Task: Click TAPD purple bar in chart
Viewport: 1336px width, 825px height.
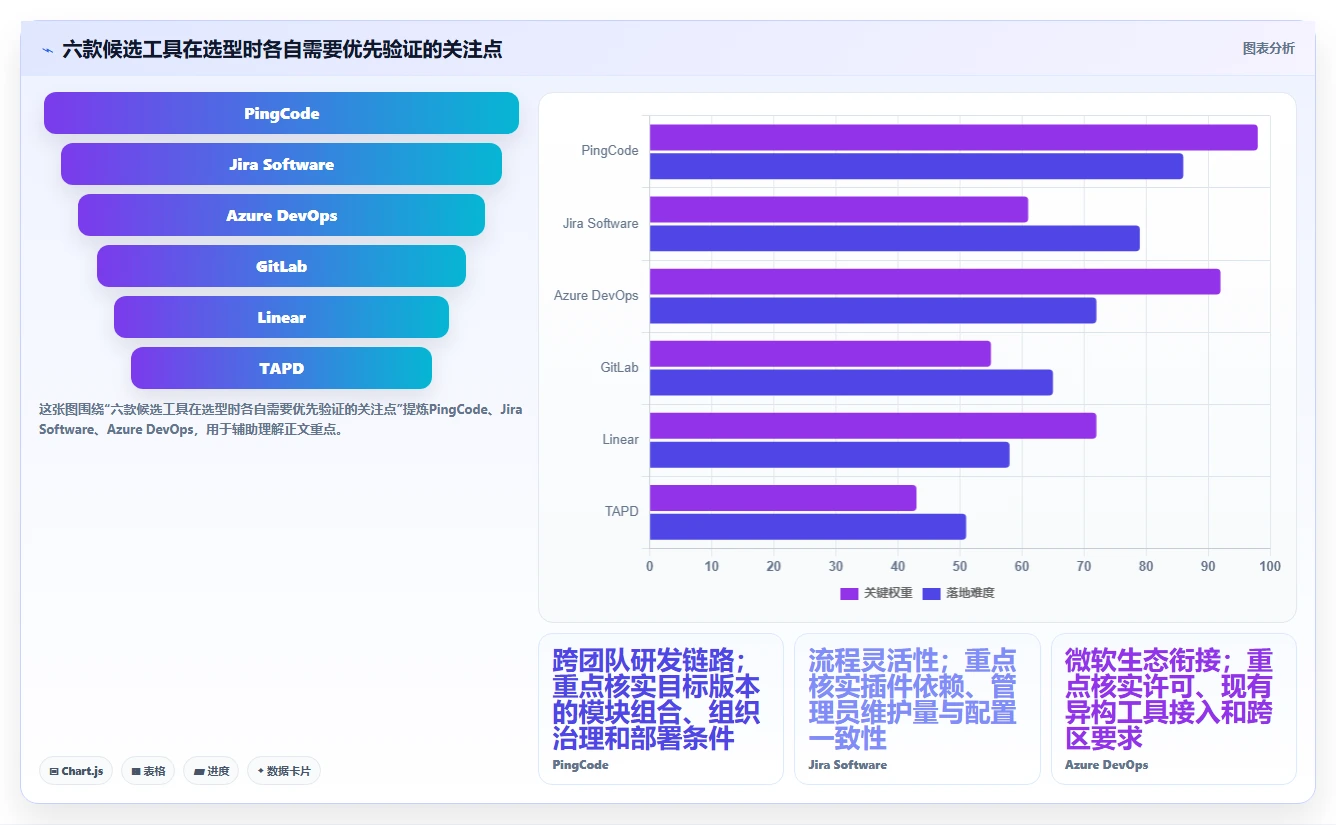Action: coord(783,497)
